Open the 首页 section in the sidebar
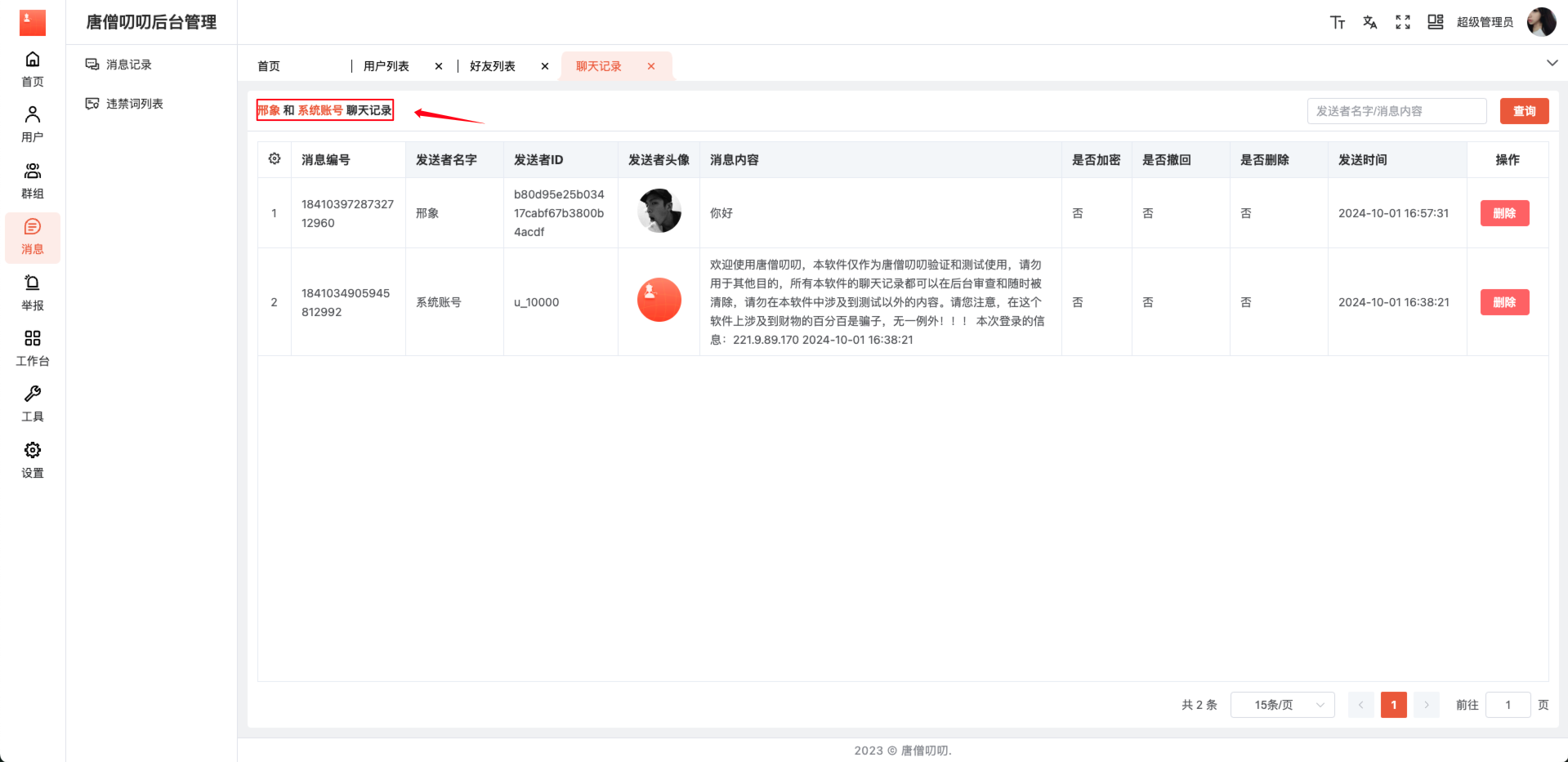 [x=32, y=69]
